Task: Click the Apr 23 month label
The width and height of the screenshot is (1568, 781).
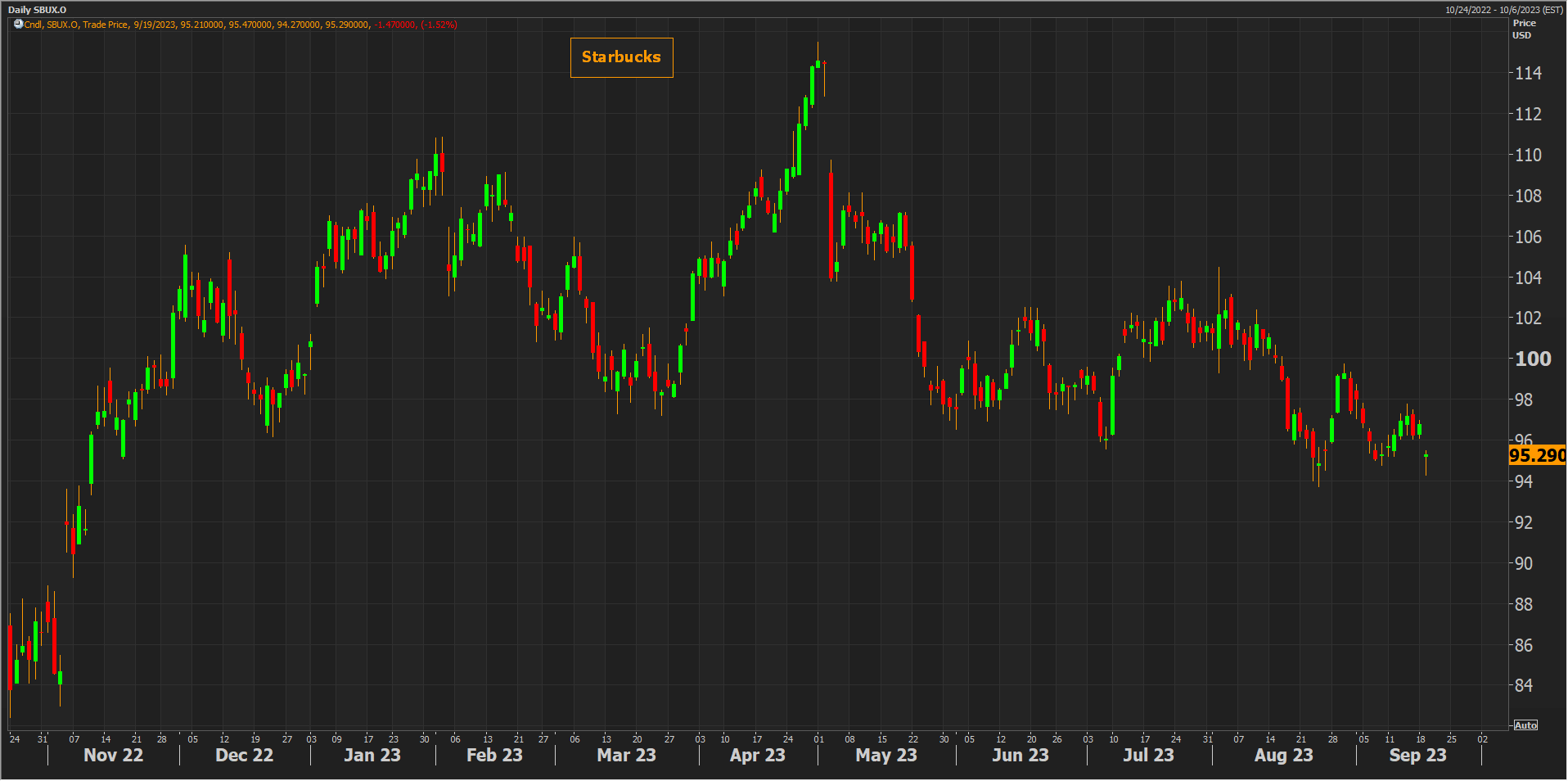Action: tap(758, 756)
